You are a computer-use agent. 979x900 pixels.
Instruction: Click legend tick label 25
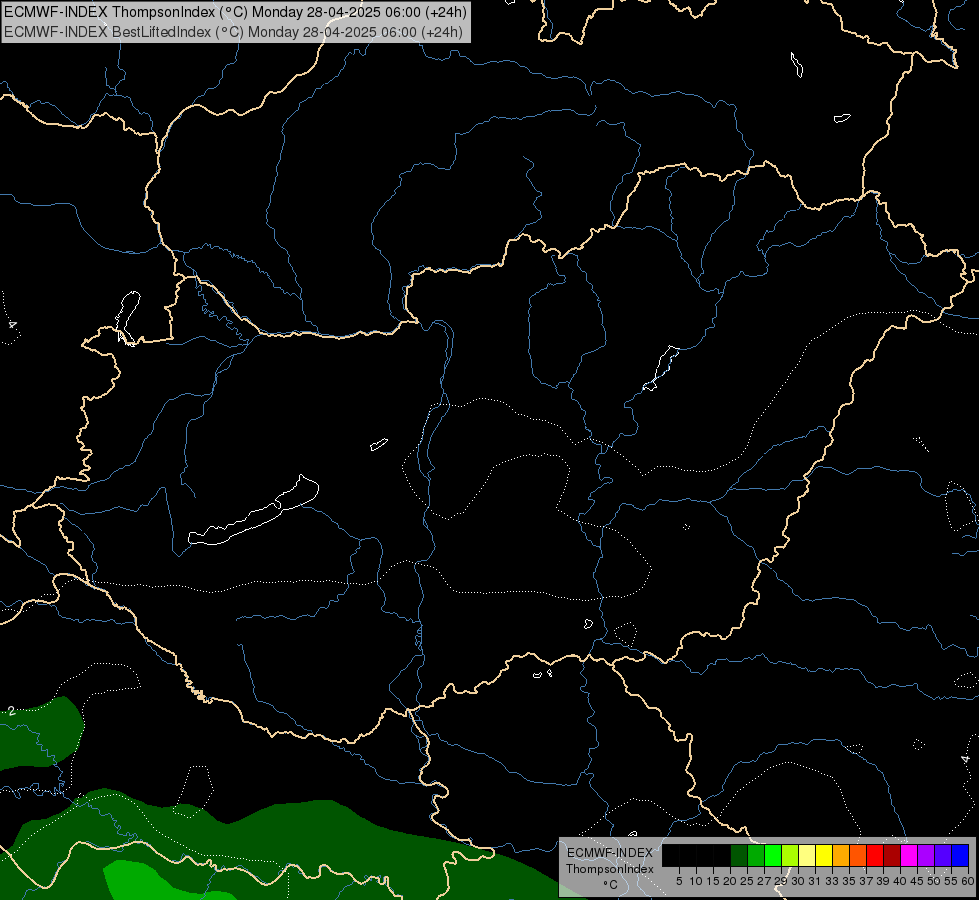click(747, 881)
